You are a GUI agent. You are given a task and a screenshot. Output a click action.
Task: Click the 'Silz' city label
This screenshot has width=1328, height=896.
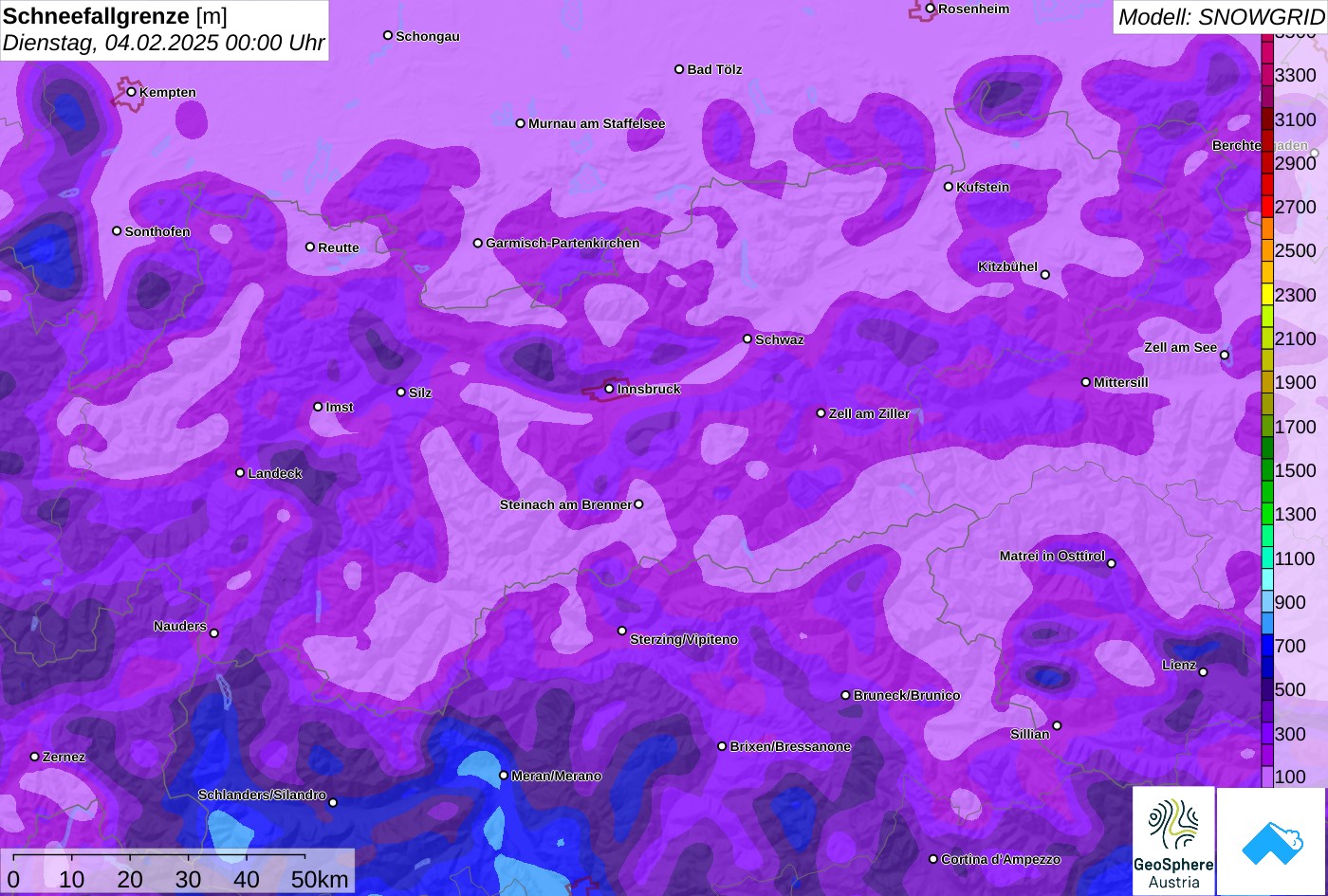click(420, 393)
